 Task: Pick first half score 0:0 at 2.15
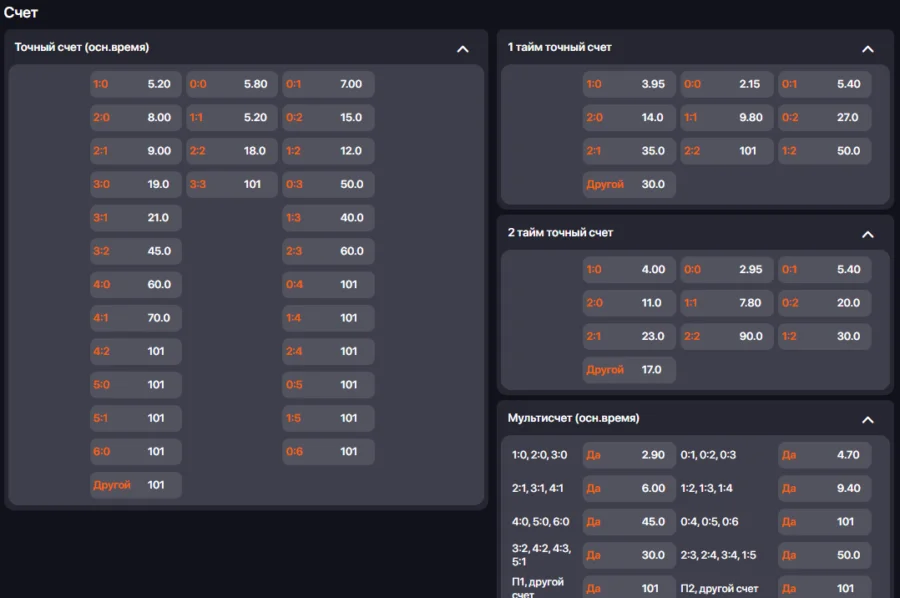(727, 84)
